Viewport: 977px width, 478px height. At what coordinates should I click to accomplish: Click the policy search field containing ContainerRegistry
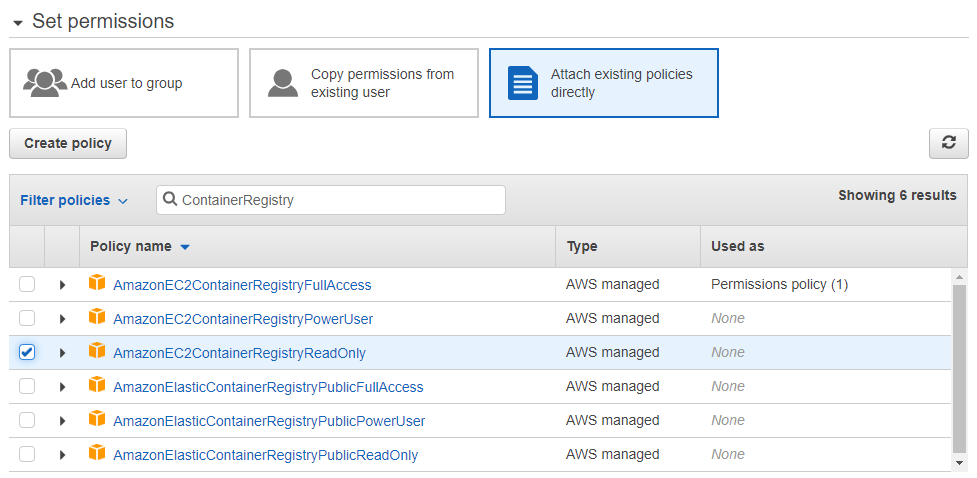[x=331, y=200]
